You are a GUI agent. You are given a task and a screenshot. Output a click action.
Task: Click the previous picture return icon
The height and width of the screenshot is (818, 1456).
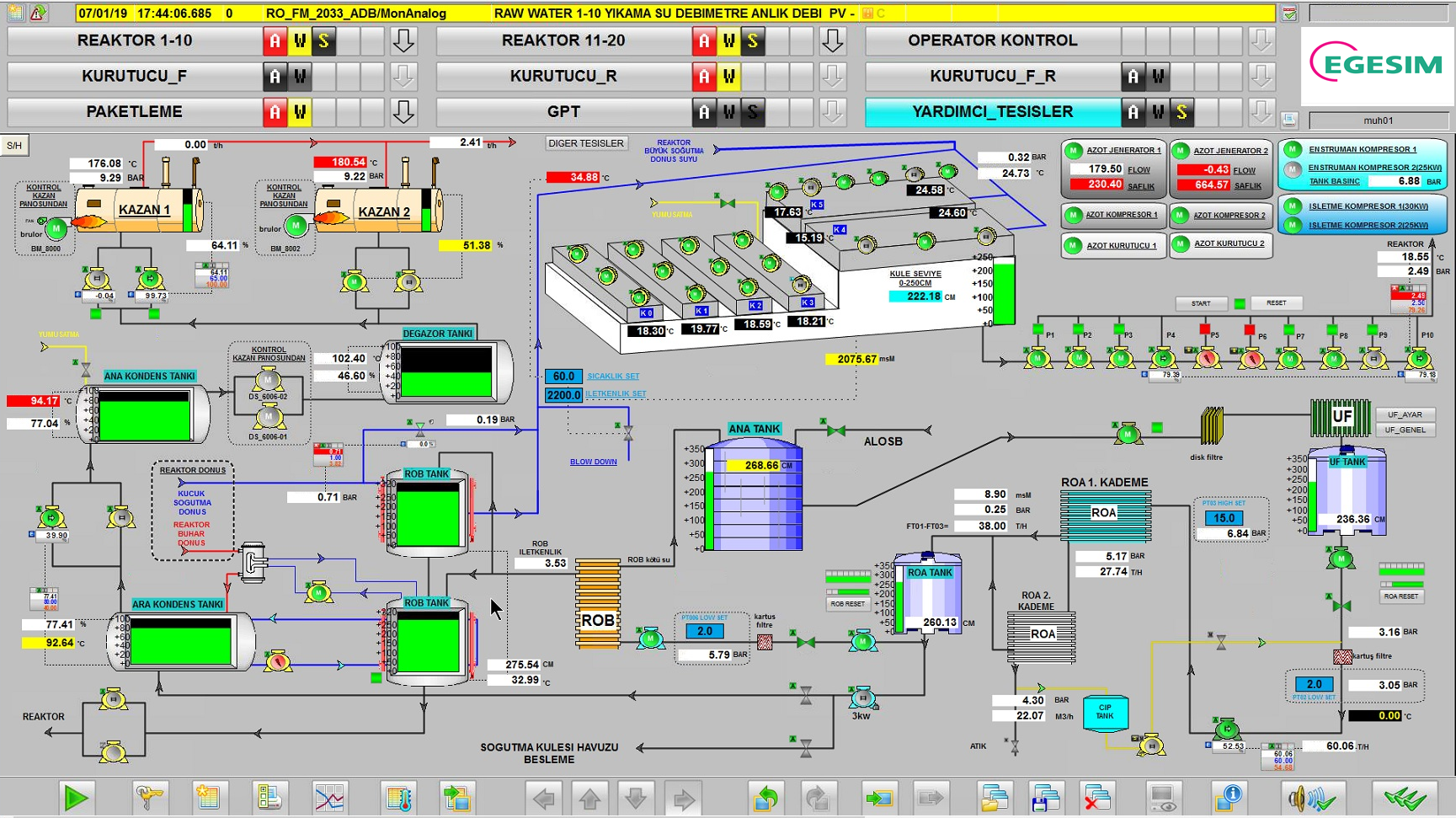(x=765, y=797)
